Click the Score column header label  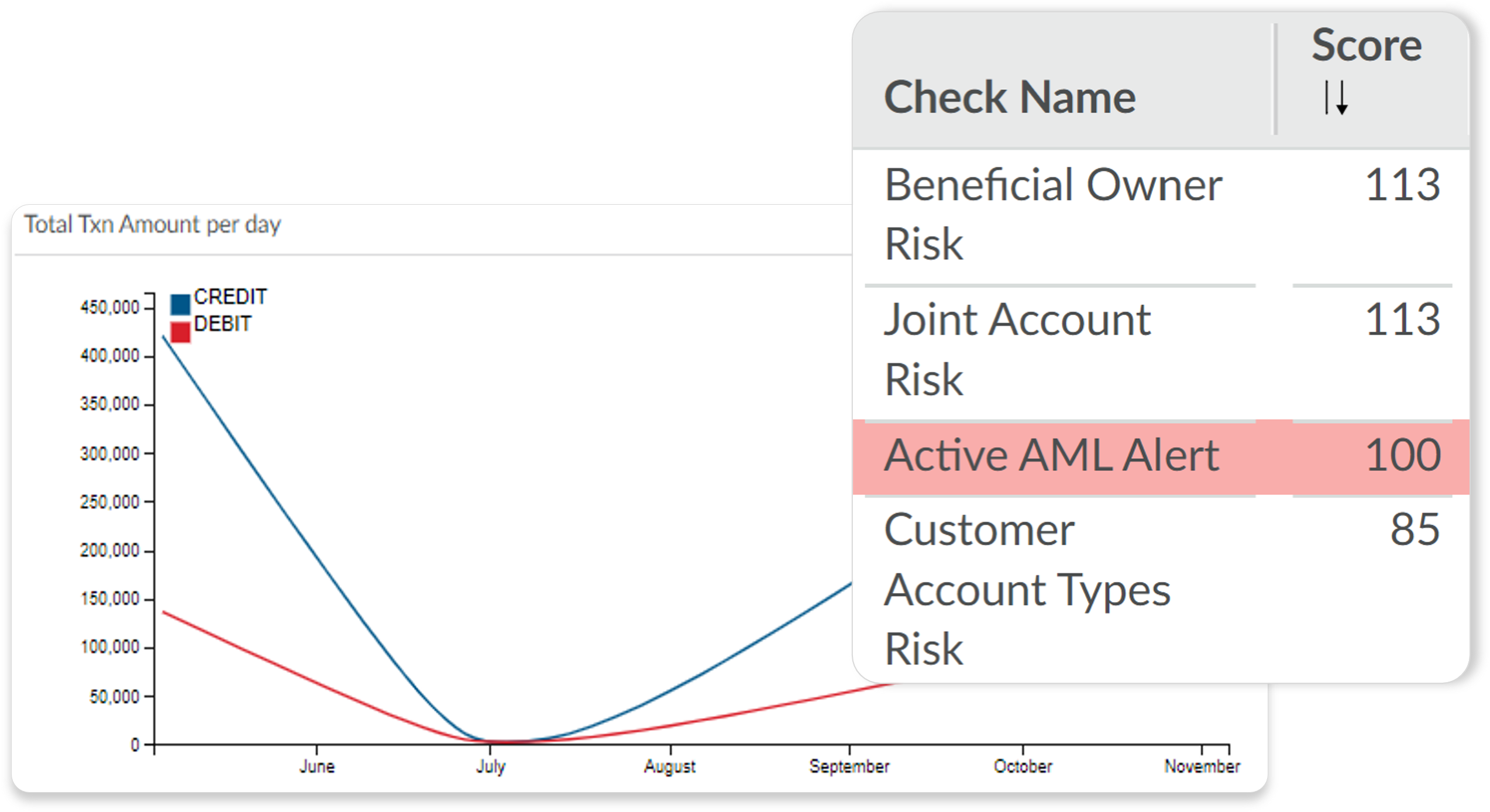click(x=1366, y=44)
